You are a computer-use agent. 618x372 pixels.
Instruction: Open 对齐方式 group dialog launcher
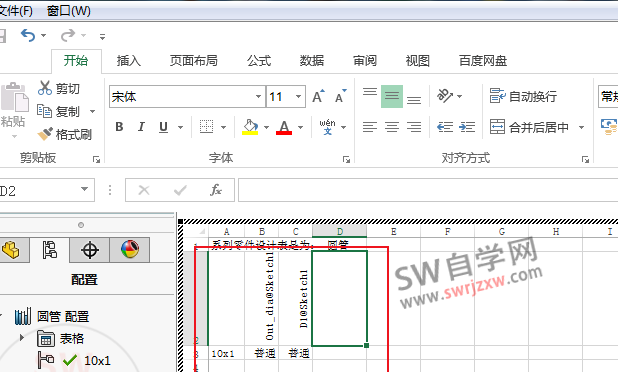[x=585, y=159]
